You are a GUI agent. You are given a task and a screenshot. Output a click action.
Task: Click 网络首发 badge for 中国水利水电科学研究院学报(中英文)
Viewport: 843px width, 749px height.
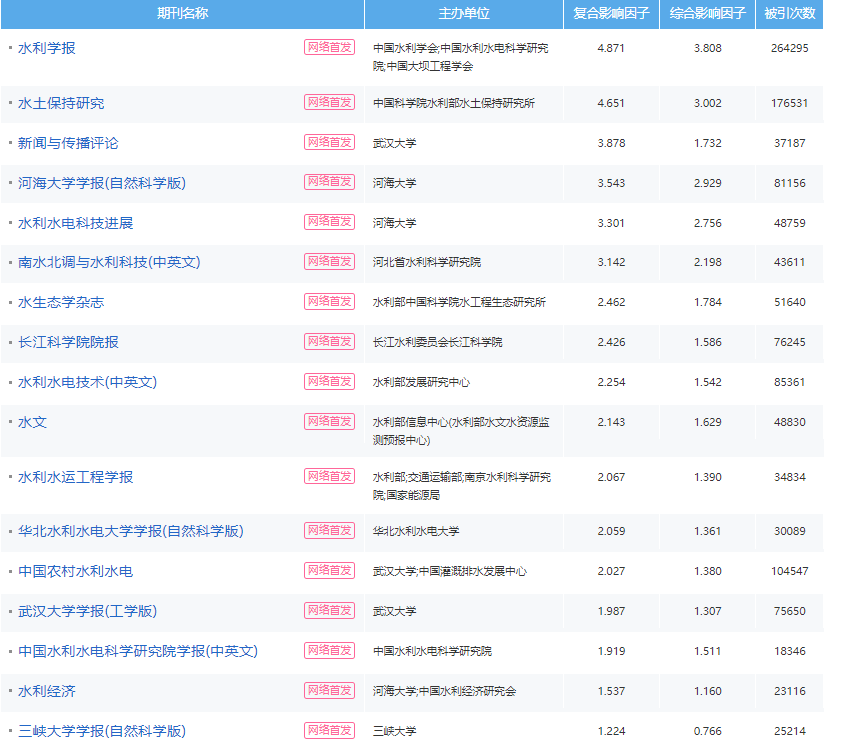point(330,650)
